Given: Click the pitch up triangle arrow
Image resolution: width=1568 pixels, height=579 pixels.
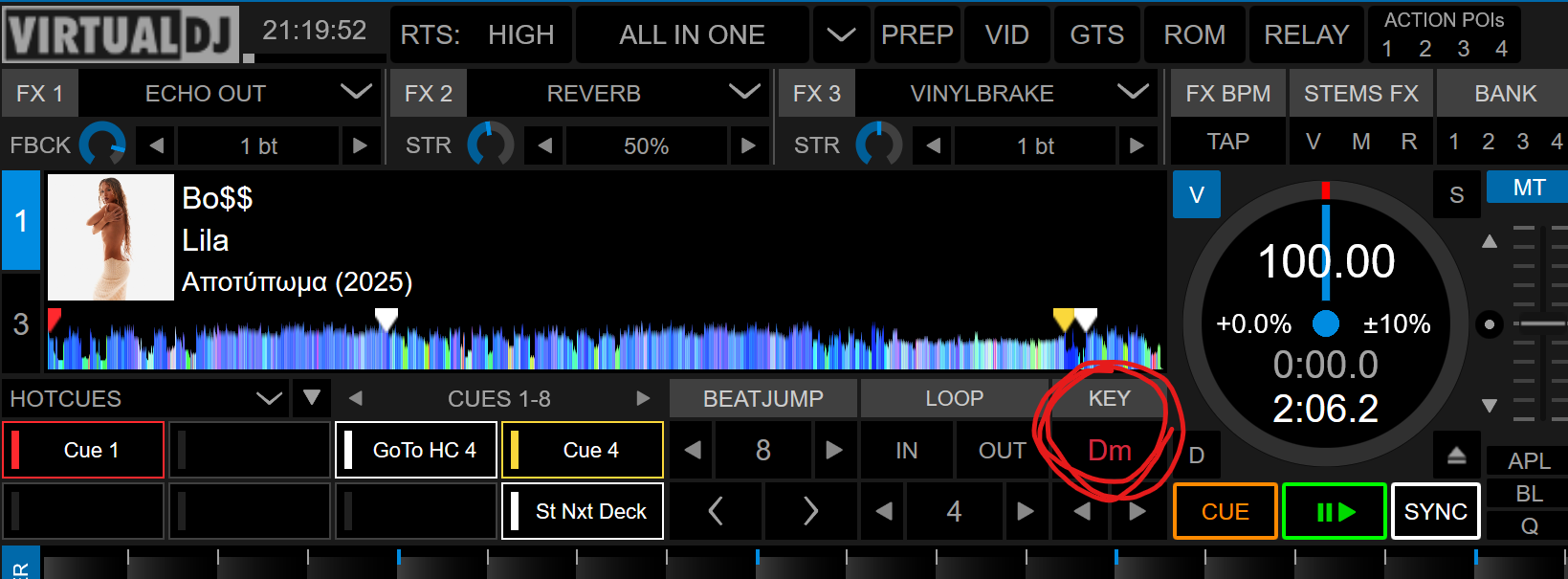Looking at the screenshot, I should click(1490, 241).
